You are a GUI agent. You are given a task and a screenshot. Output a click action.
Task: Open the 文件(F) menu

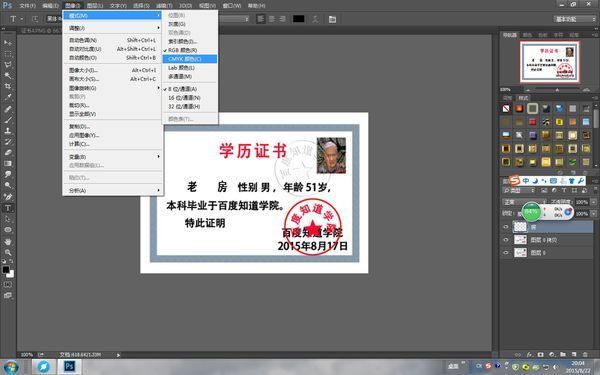[x=27, y=6]
